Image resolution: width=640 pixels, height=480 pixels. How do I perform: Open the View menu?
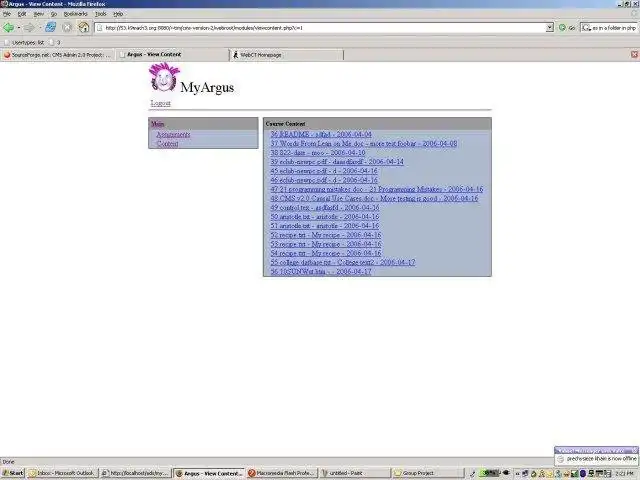coord(38,13)
